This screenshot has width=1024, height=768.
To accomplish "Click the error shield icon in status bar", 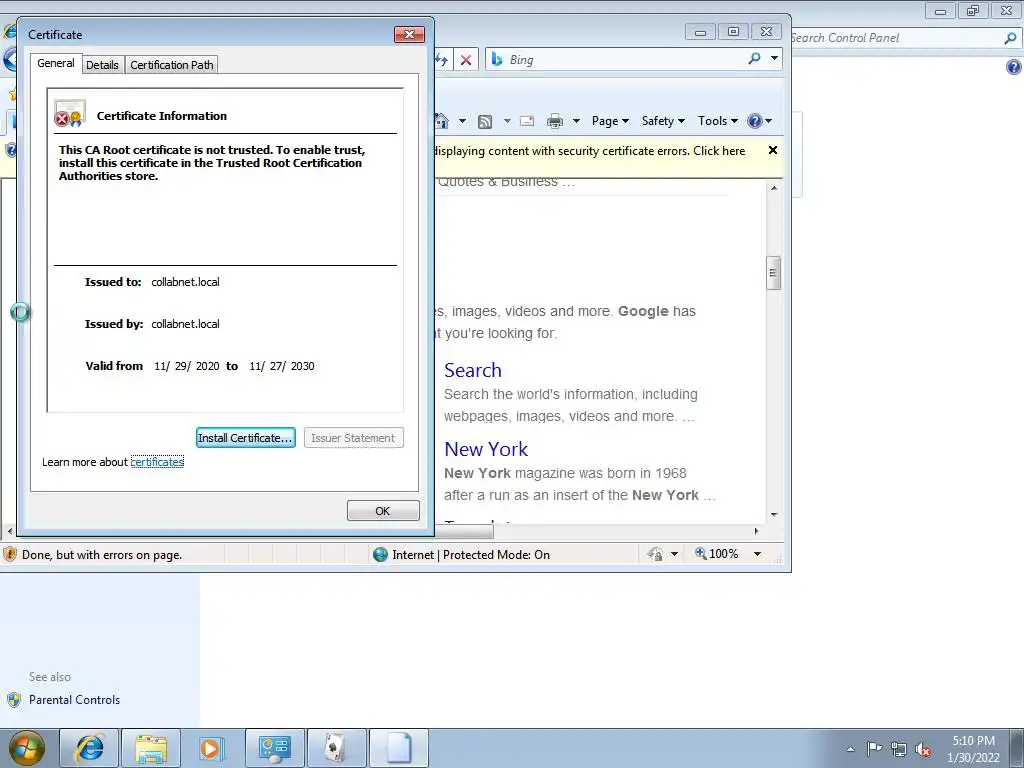I will (x=10, y=554).
